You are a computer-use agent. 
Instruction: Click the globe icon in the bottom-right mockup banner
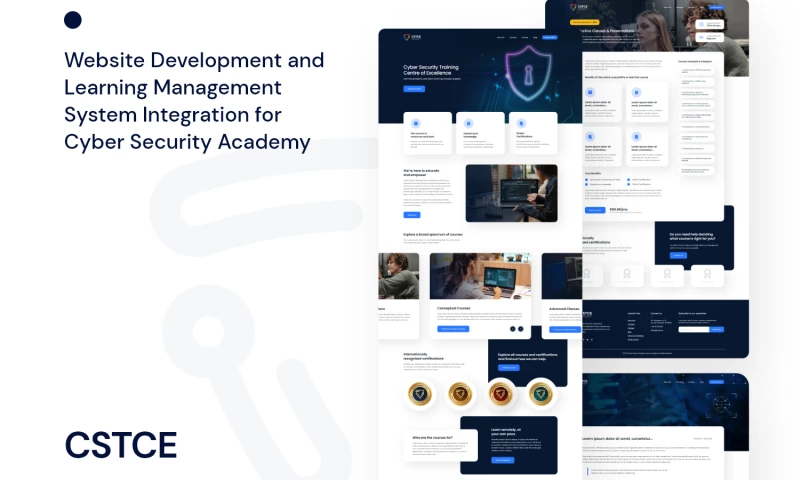coord(721,406)
